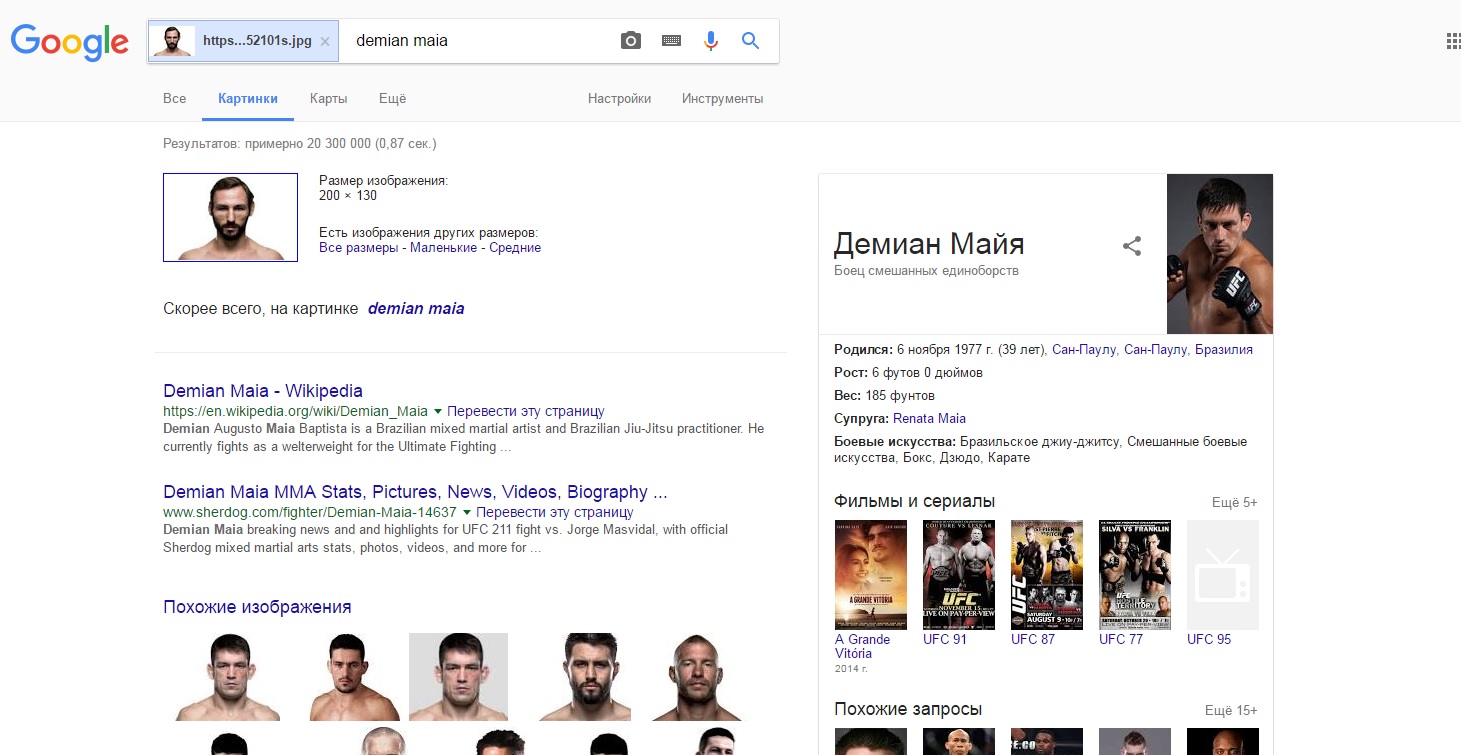The image size is (1461, 755).
Task: Click the Все размеры link
Action: (x=358, y=247)
